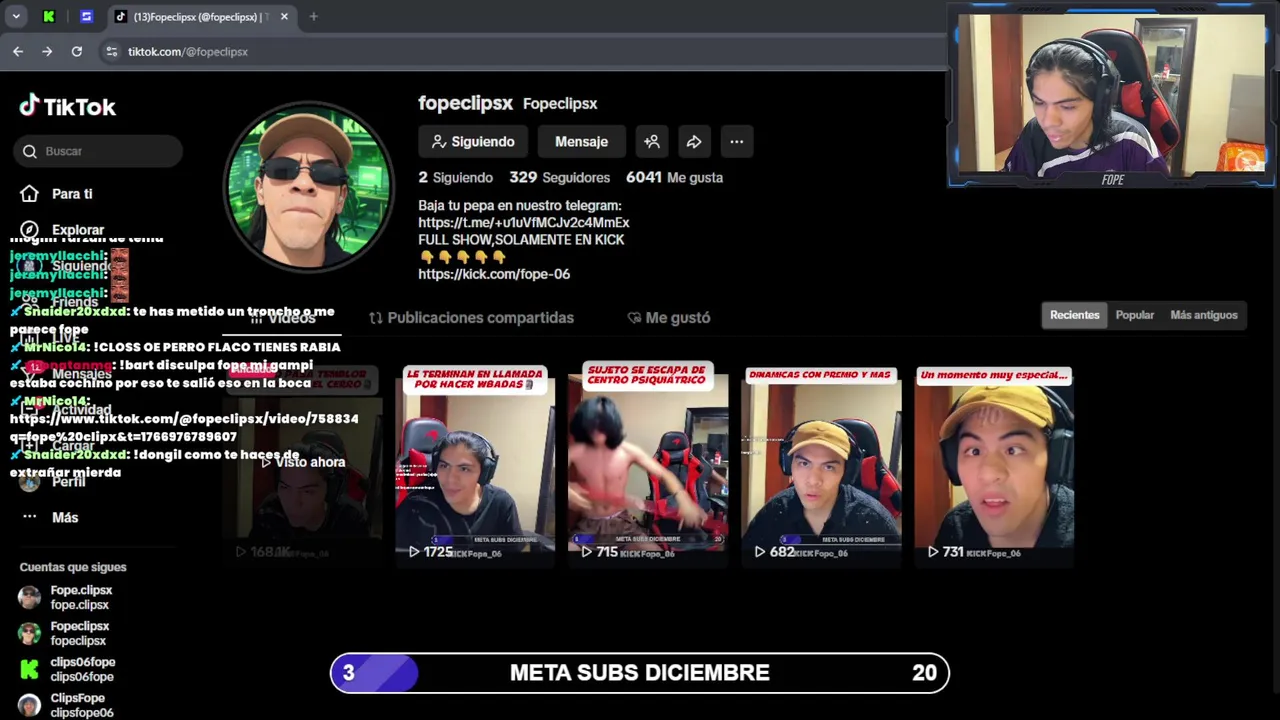Switch to the green Kick pinned tab

pyautogui.click(x=49, y=16)
